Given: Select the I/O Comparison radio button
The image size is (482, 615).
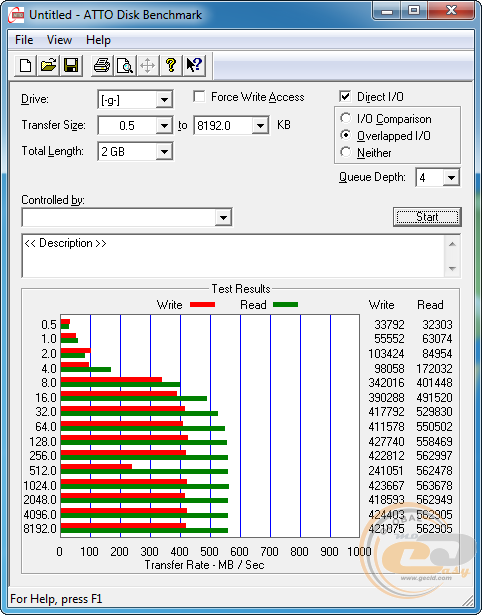Looking at the screenshot, I should pos(346,118).
